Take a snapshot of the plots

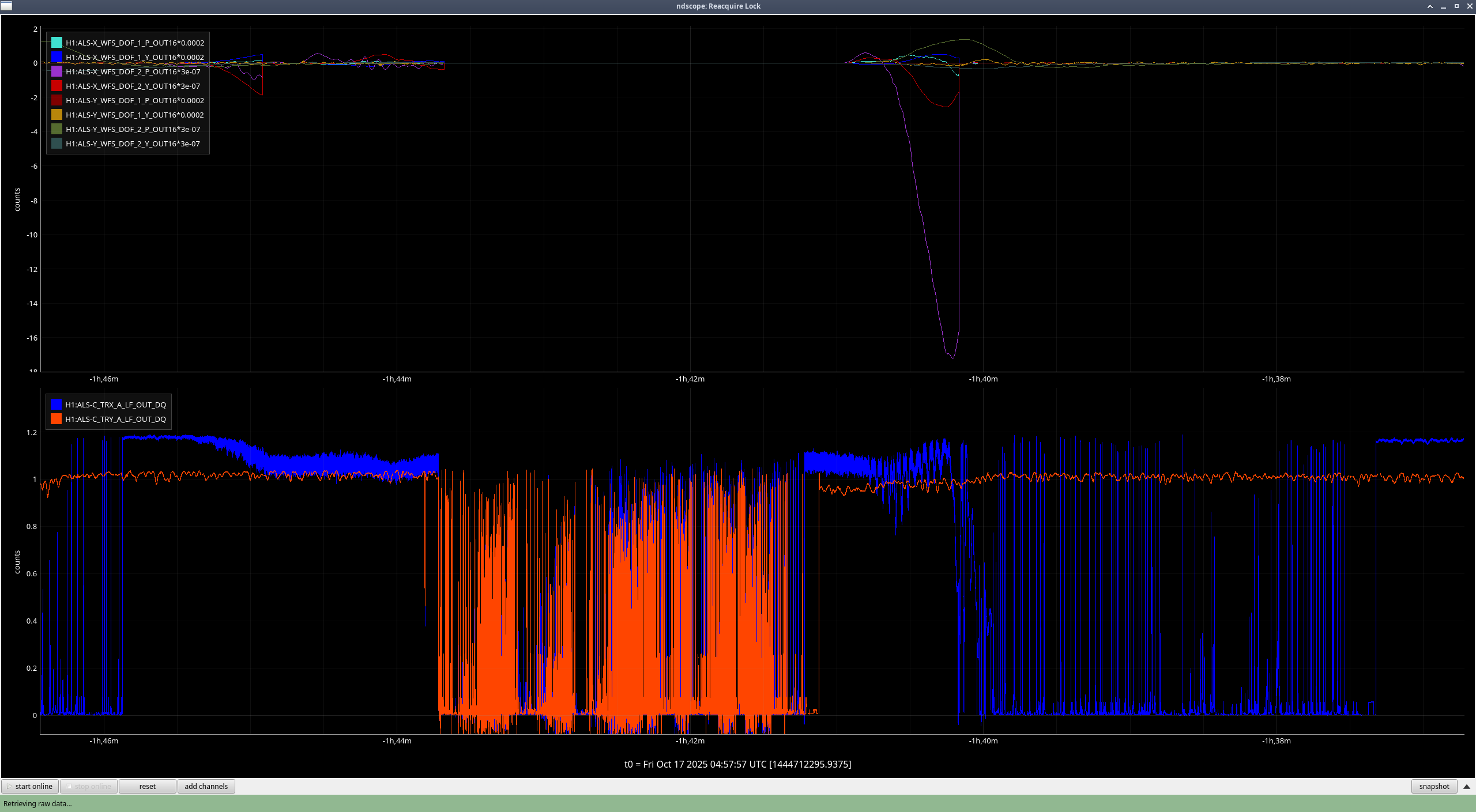(x=1434, y=786)
